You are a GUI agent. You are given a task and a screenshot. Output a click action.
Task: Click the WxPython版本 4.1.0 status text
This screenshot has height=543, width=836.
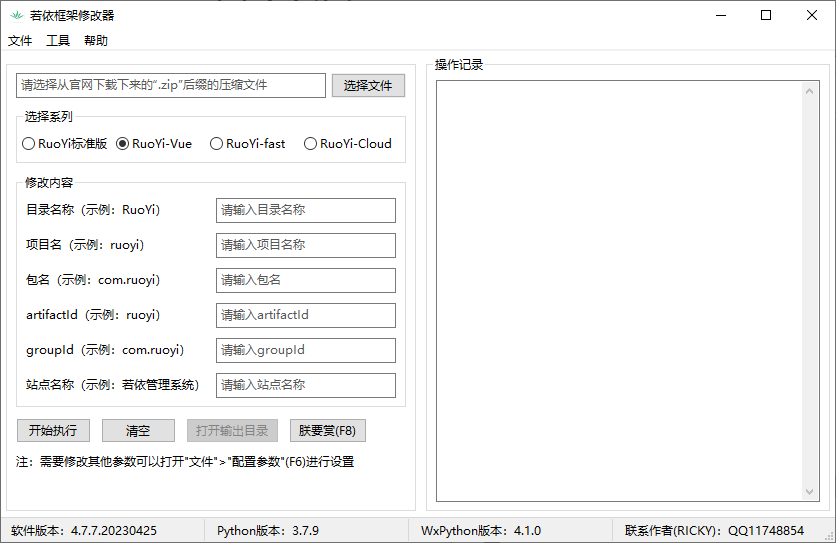click(481, 531)
